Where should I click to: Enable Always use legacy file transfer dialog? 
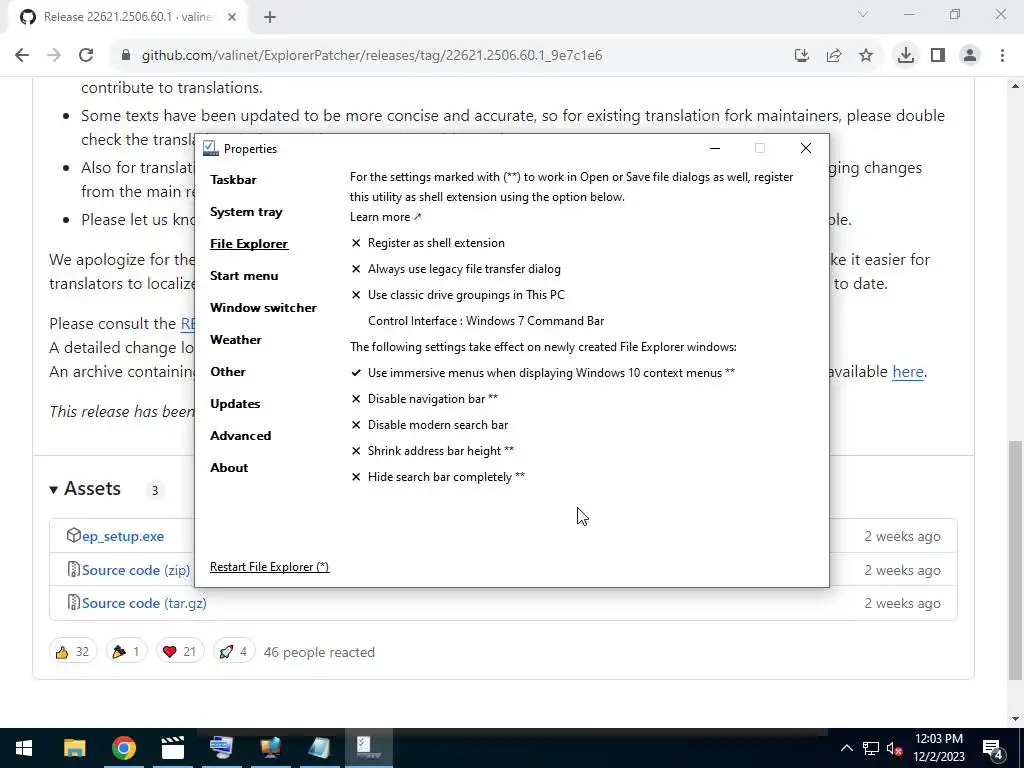455,269
